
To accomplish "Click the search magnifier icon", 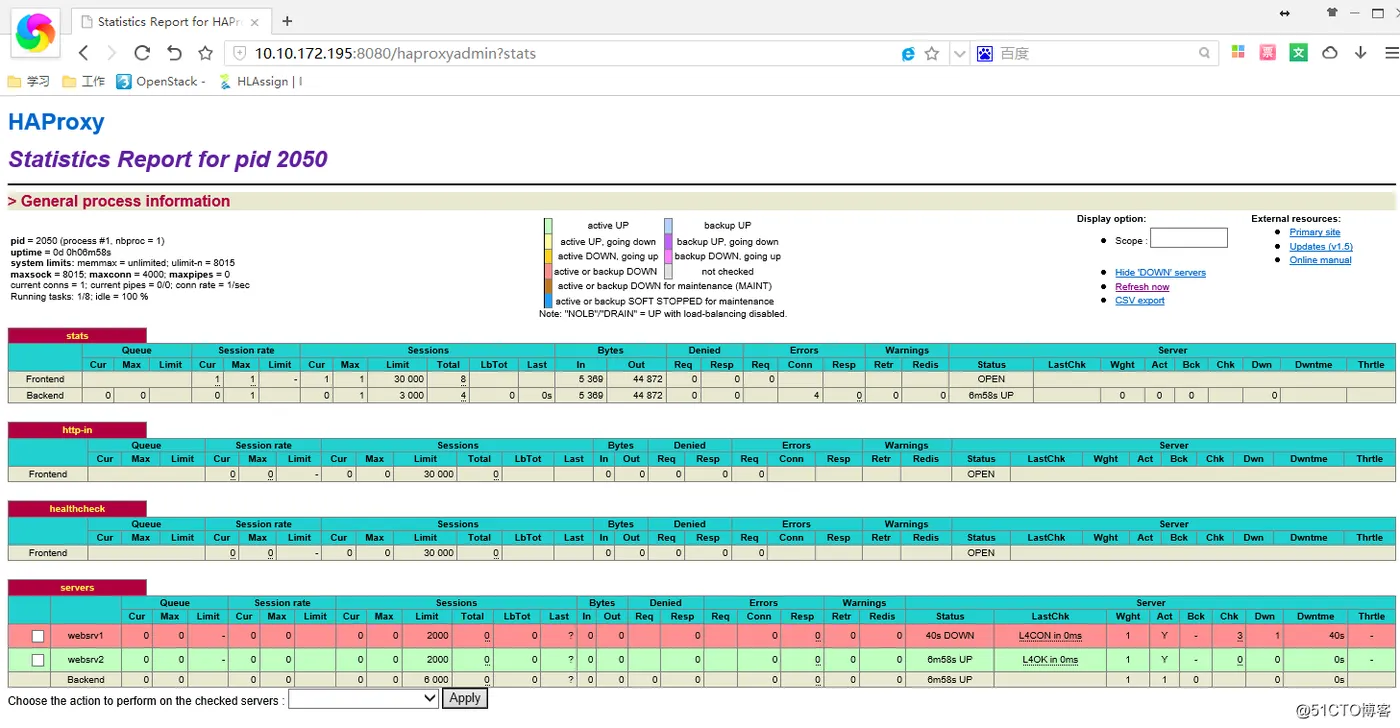I will (1205, 53).
